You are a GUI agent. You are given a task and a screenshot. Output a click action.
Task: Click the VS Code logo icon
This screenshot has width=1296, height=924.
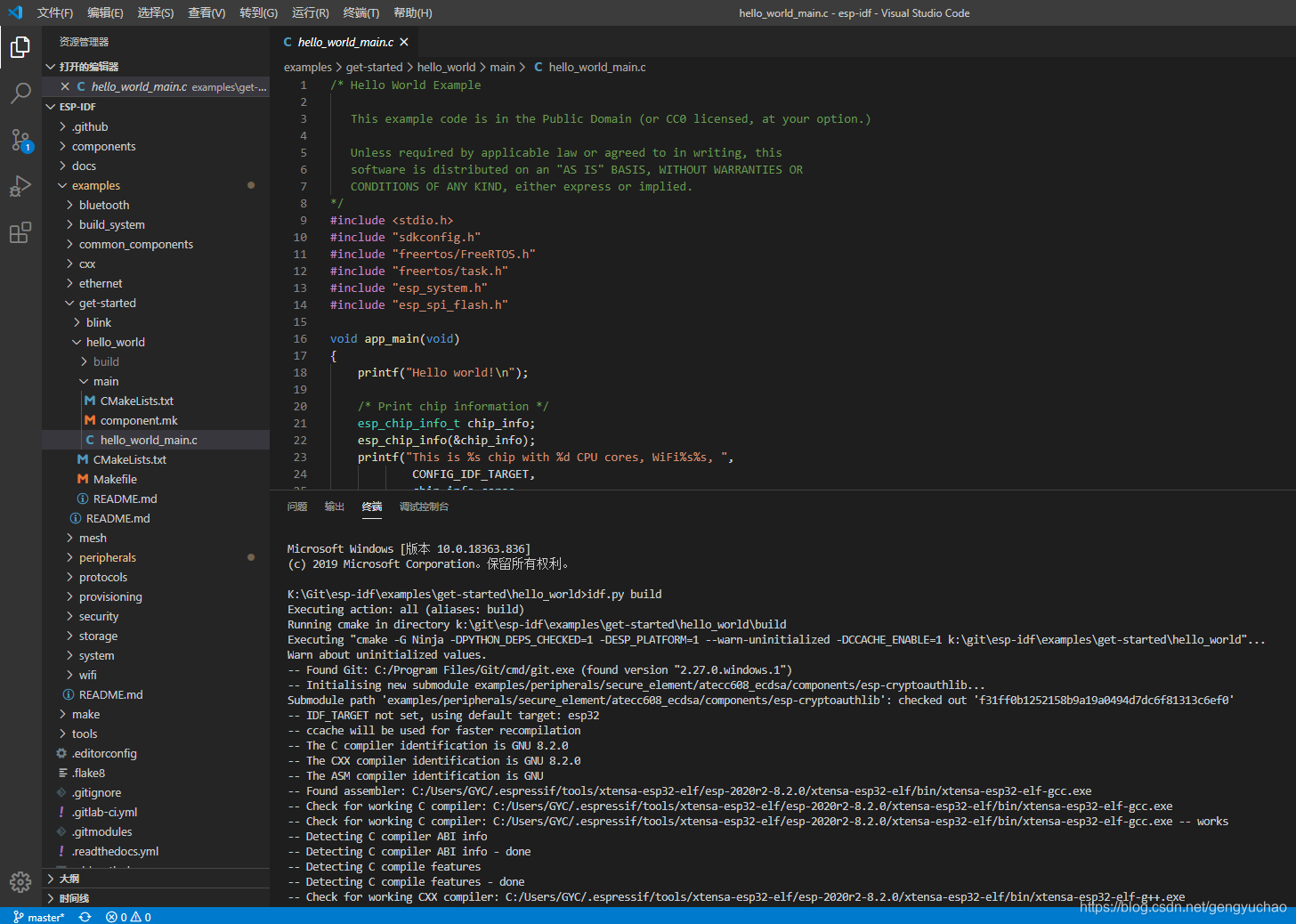(15, 12)
